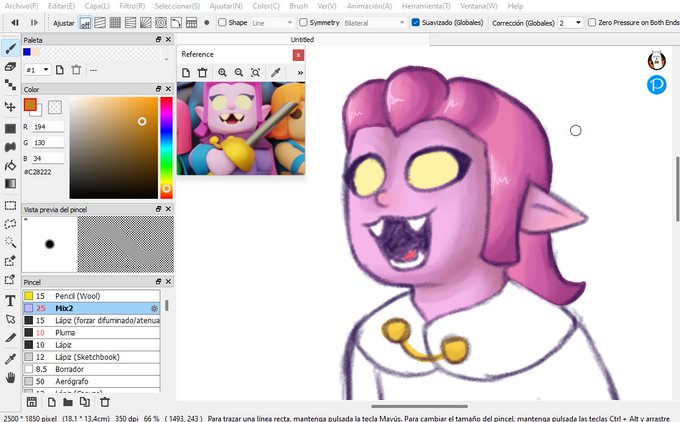Turn snap off button
Image resolution: width=680 pixels, height=422 pixels.
pos(85,23)
